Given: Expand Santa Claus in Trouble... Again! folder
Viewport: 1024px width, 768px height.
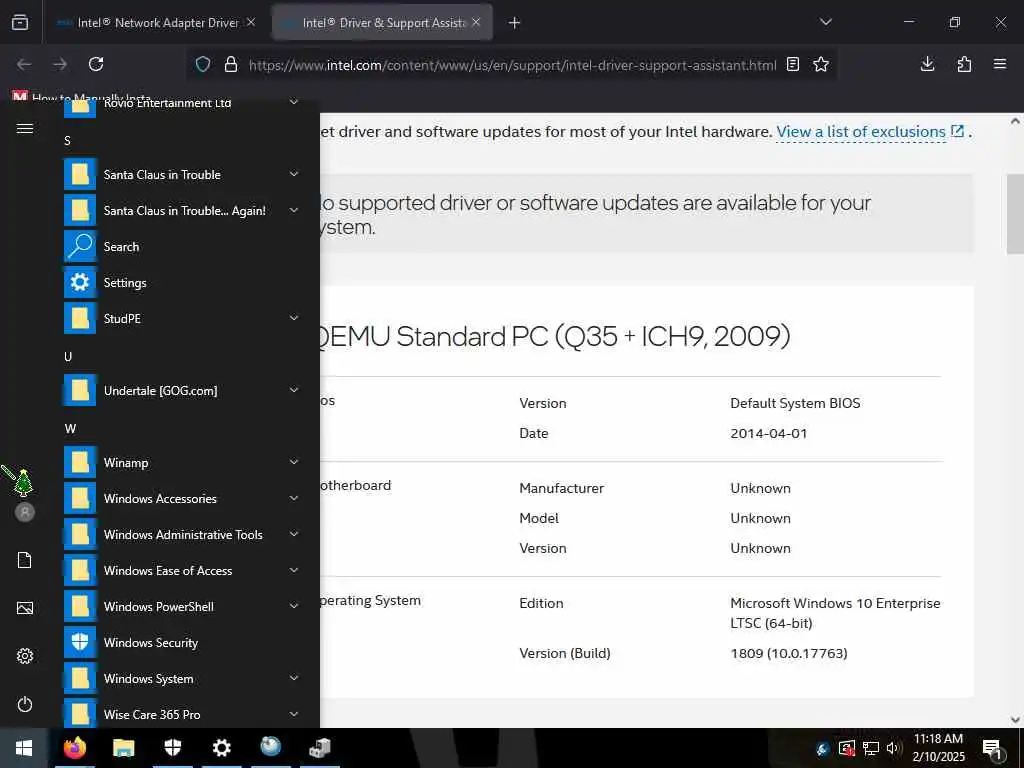Looking at the screenshot, I should point(294,210).
